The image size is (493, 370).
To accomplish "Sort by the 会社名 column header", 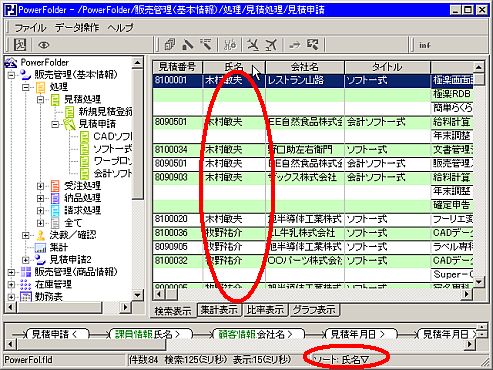I will tap(305, 67).
